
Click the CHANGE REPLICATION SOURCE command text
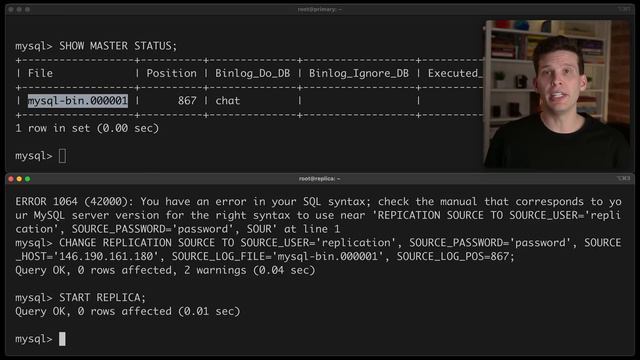(x=318, y=249)
